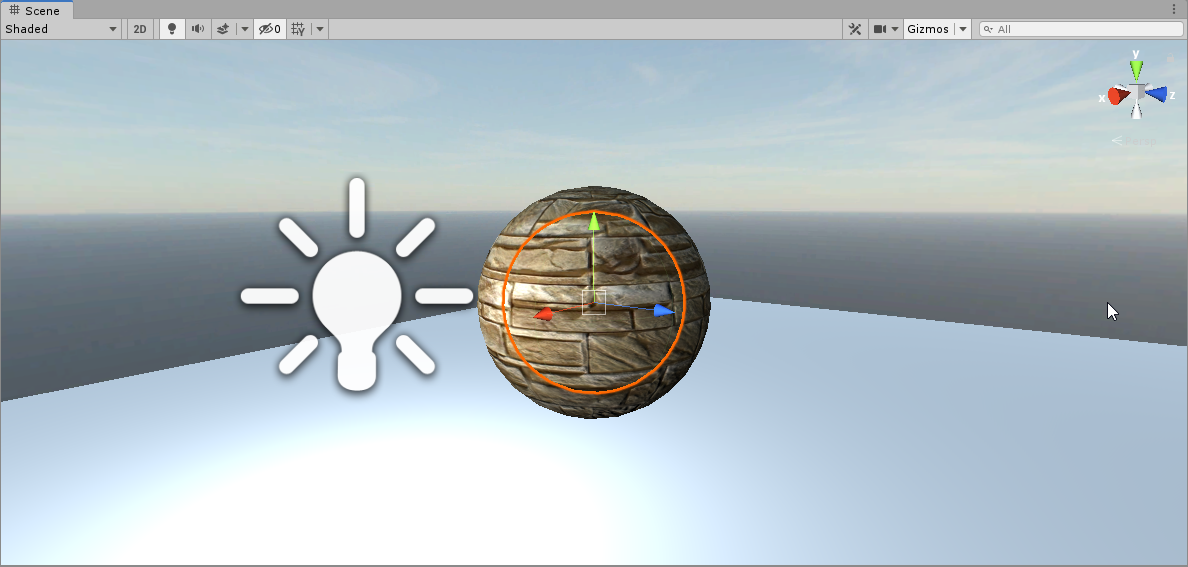Image resolution: width=1188 pixels, height=567 pixels.
Task: Open the scene camera settings
Action: pyautogui.click(x=885, y=29)
